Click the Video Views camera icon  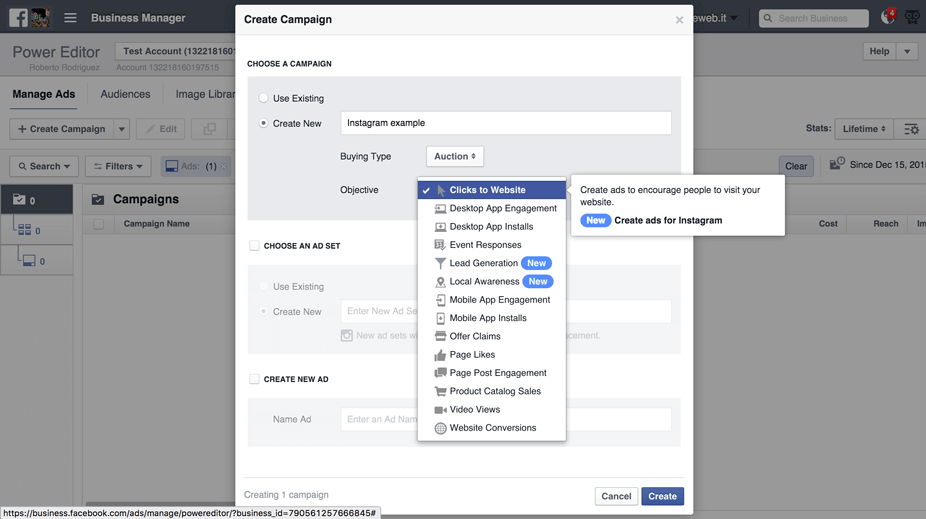(440, 410)
